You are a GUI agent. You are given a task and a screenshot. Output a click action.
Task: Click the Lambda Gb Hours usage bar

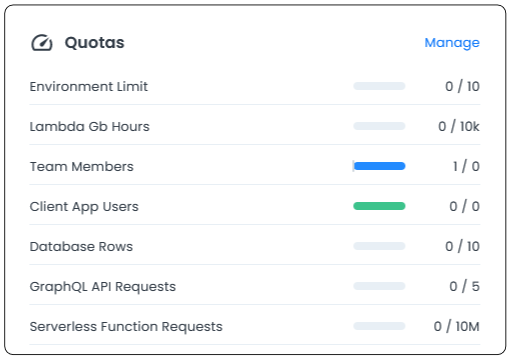(x=379, y=126)
